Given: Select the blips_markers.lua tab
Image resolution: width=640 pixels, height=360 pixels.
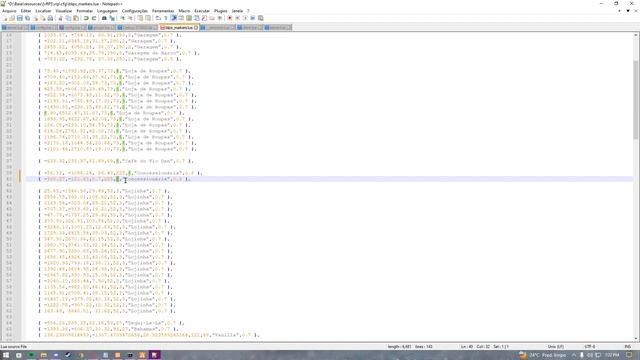Looking at the screenshot, I should coord(178,27).
